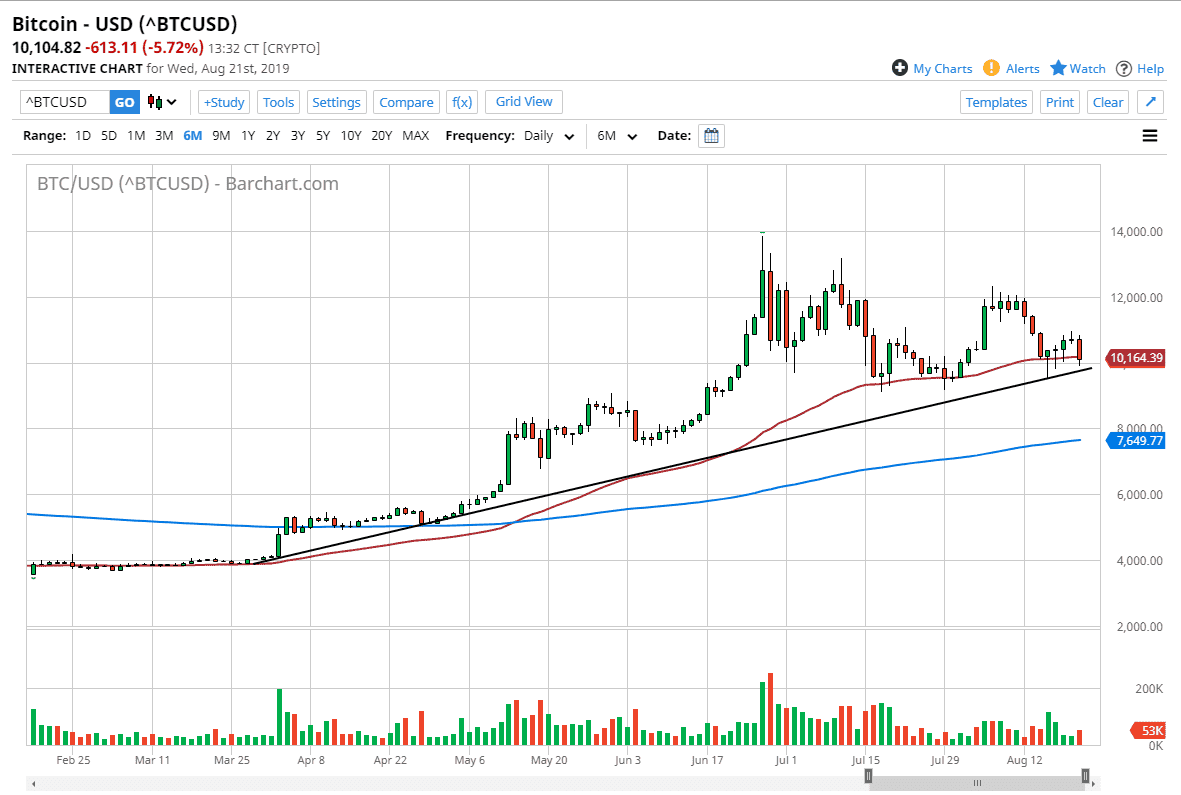
Task: Open the chart style dropdown arrow
Action: pos(173,102)
